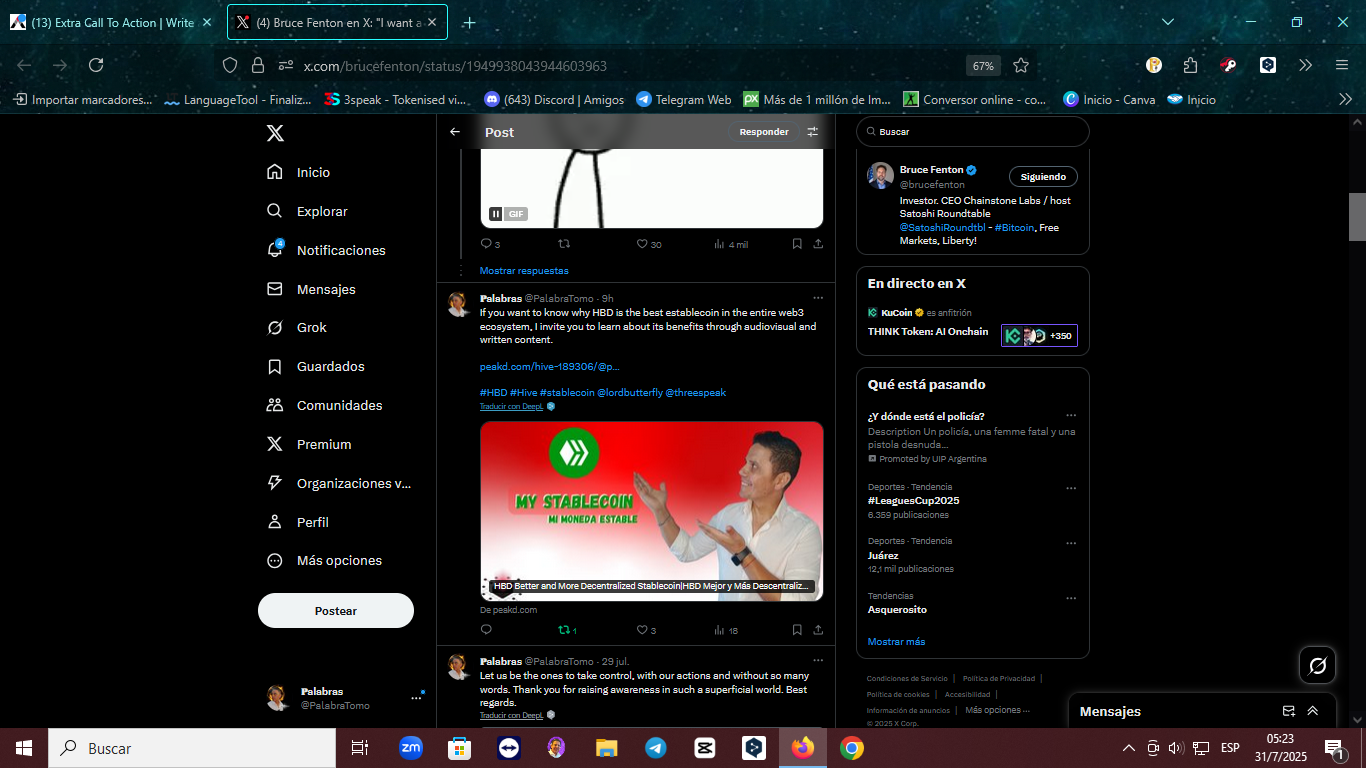The height and width of the screenshot is (768, 1366).
Task: Open a new Firefox tab
Action: click(469, 22)
